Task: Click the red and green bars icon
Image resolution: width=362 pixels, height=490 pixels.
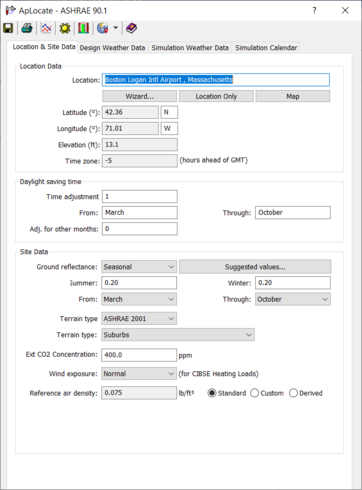Action: point(83,28)
